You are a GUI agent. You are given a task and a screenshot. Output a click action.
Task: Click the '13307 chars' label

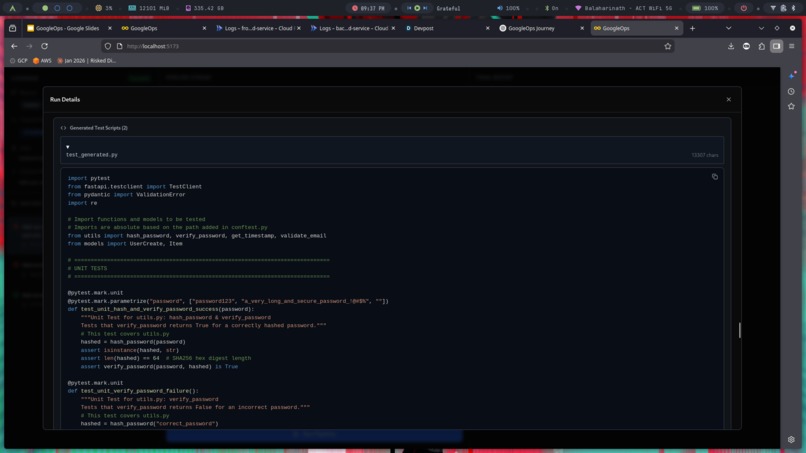[x=705, y=155]
